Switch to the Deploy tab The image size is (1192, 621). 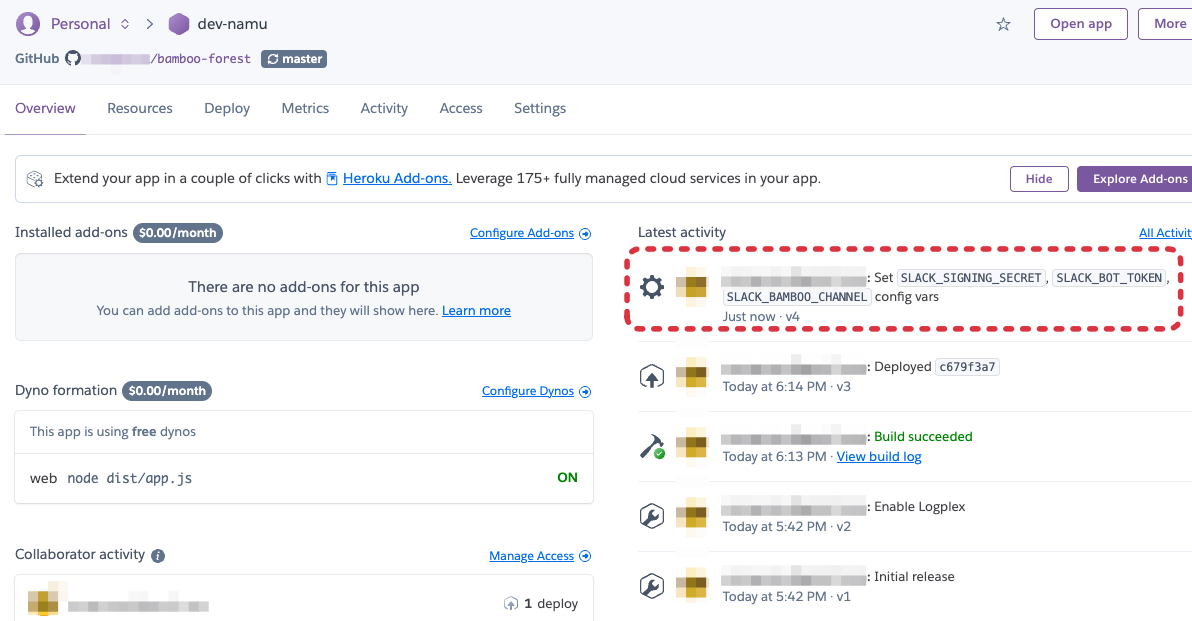tap(227, 108)
